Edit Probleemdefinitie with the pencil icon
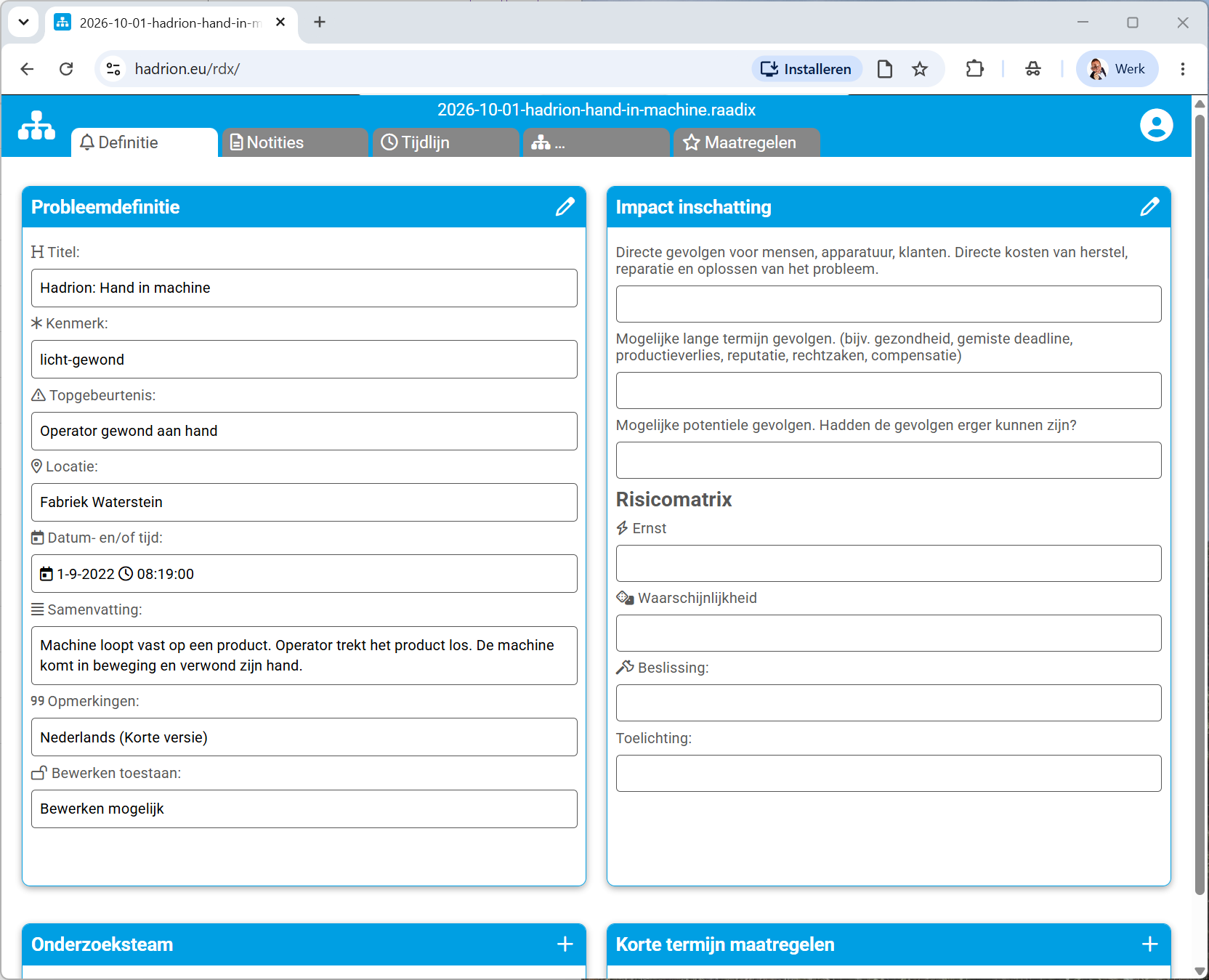1209x980 pixels. click(565, 207)
